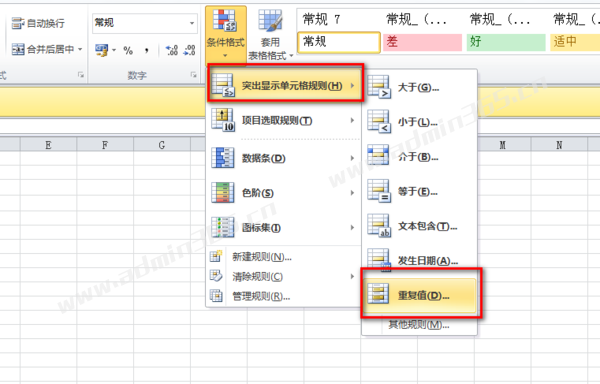Apply the 差 red cell style
The width and height of the screenshot is (600, 384).
(x=422, y=42)
